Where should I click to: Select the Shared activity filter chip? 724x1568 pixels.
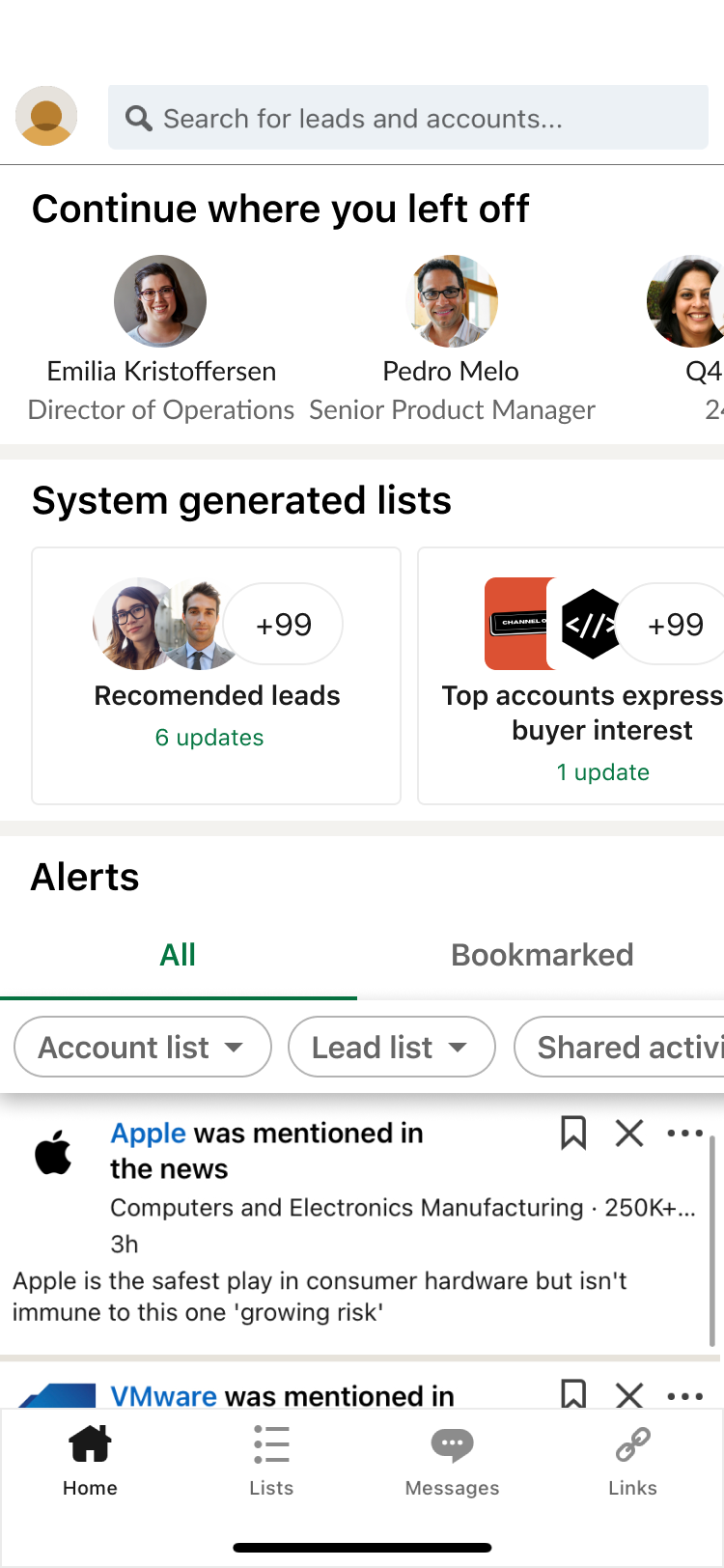click(619, 1047)
